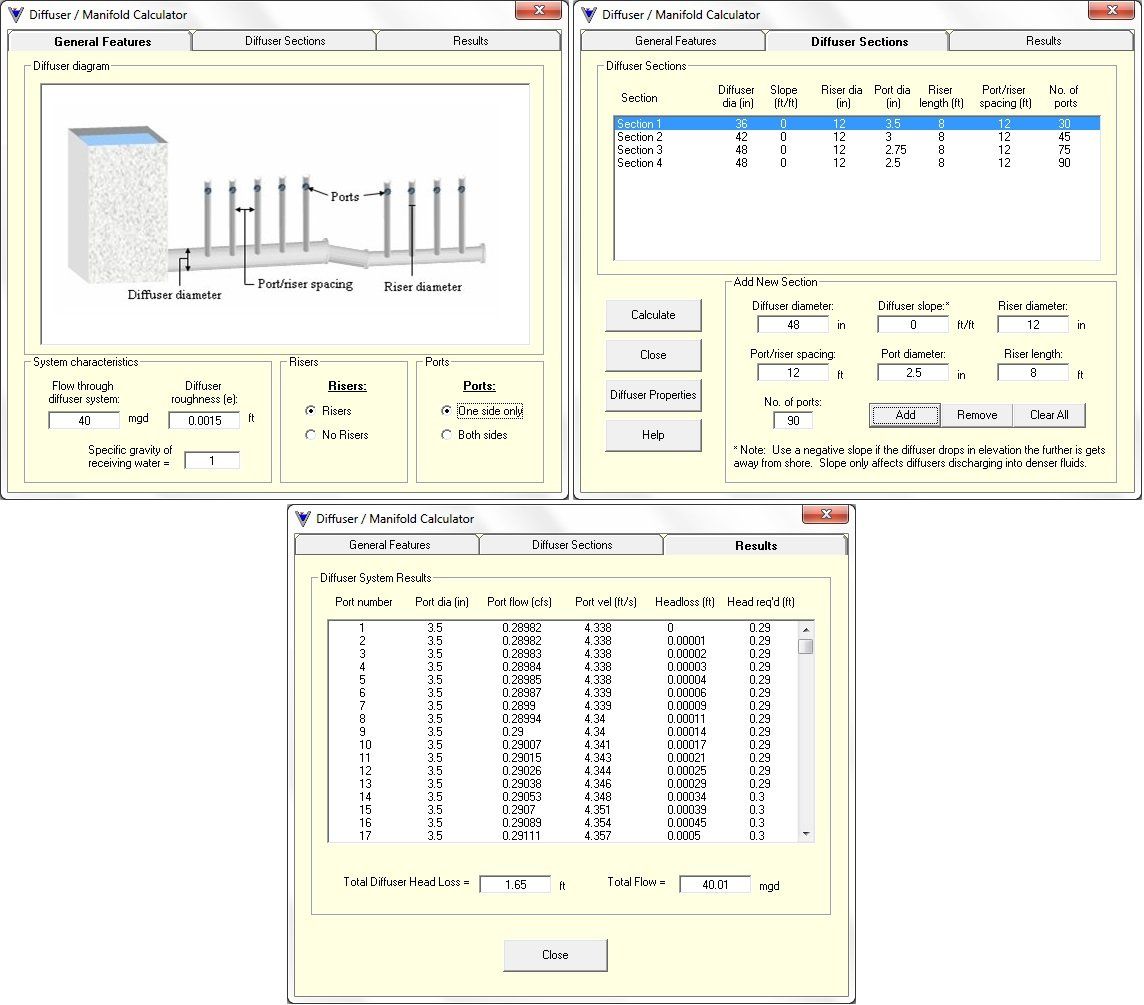This screenshot has height=1005, width=1144.
Task: Clear All diffuser sections
Action: point(1049,415)
